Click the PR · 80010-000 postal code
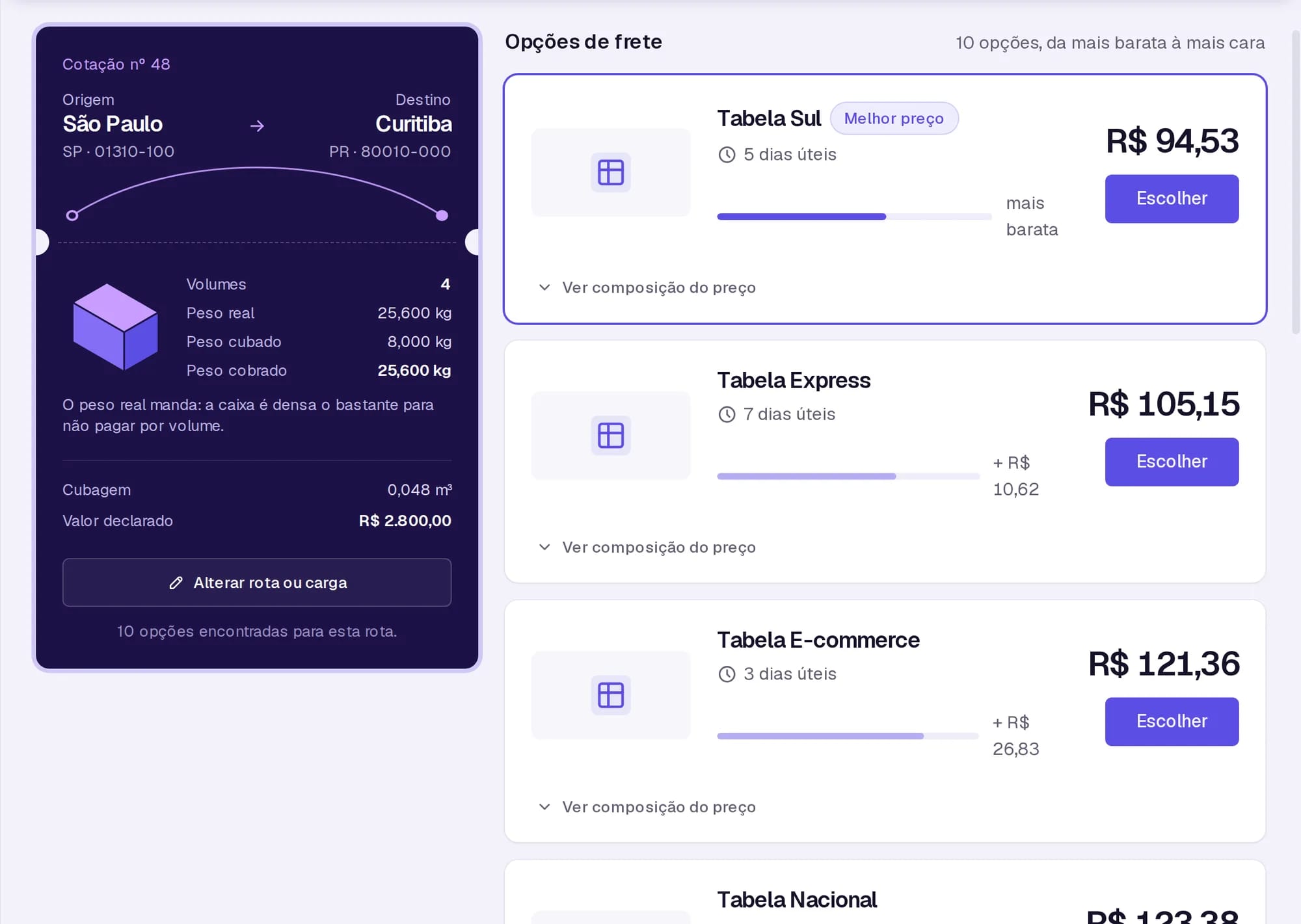Image resolution: width=1301 pixels, height=924 pixels. pos(390,152)
